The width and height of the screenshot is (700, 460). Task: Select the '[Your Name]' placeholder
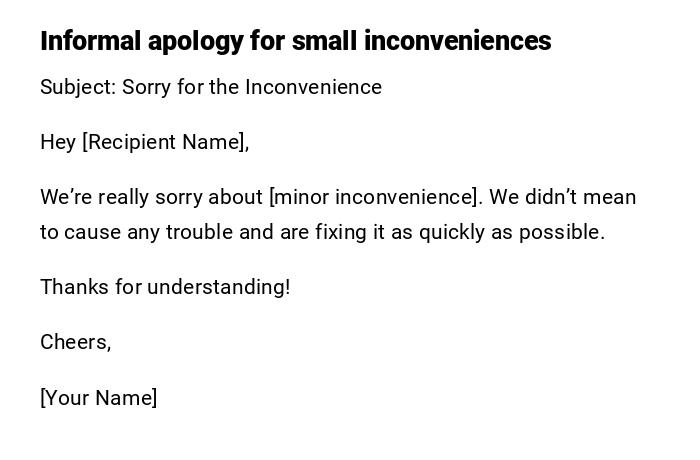pyautogui.click(x=98, y=398)
